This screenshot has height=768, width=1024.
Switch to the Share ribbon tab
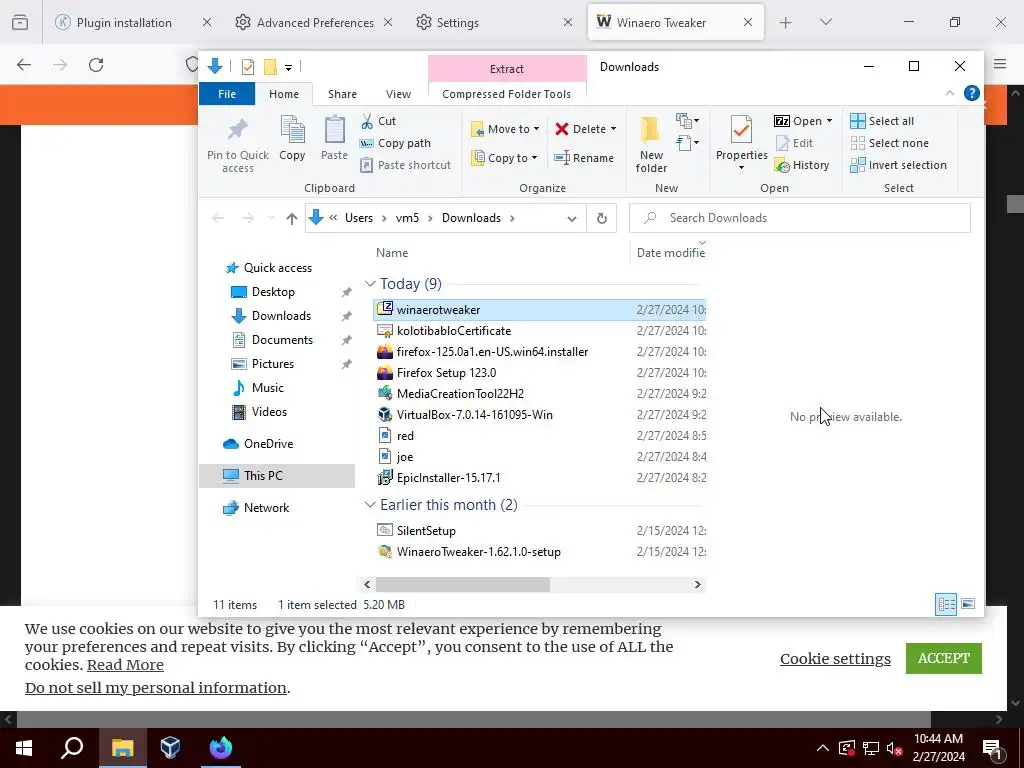click(342, 94)
